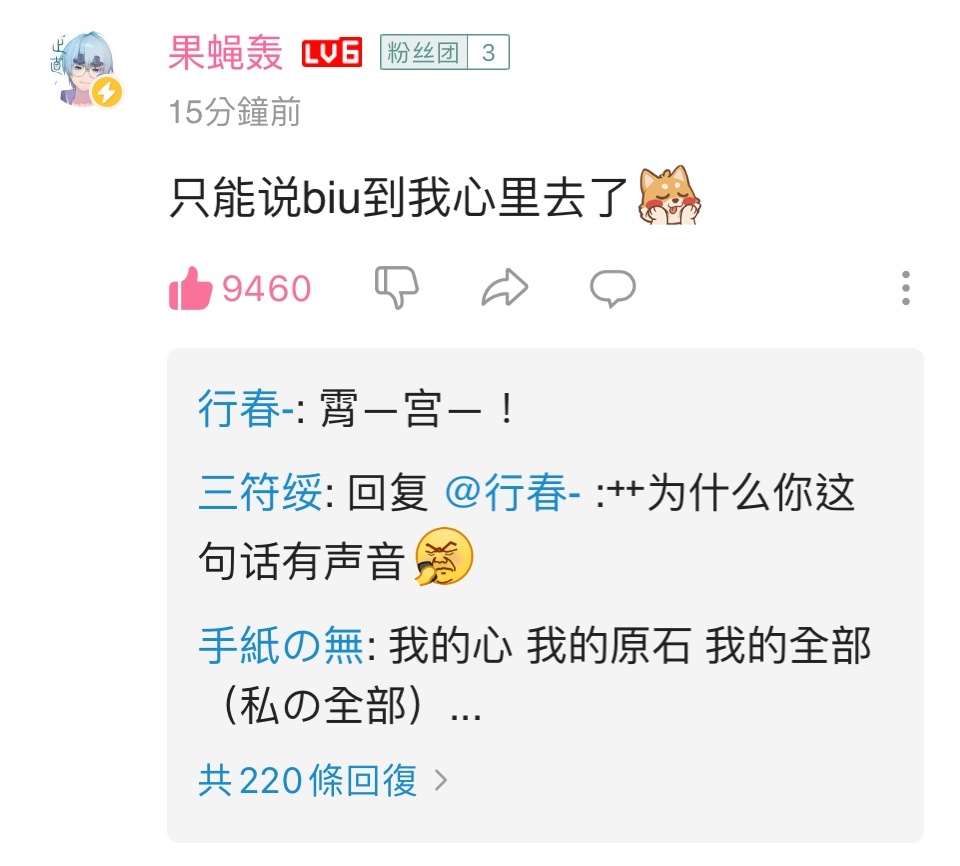
Task: Open replier 手紙の無 profile
Action: (x=281, y=646)
